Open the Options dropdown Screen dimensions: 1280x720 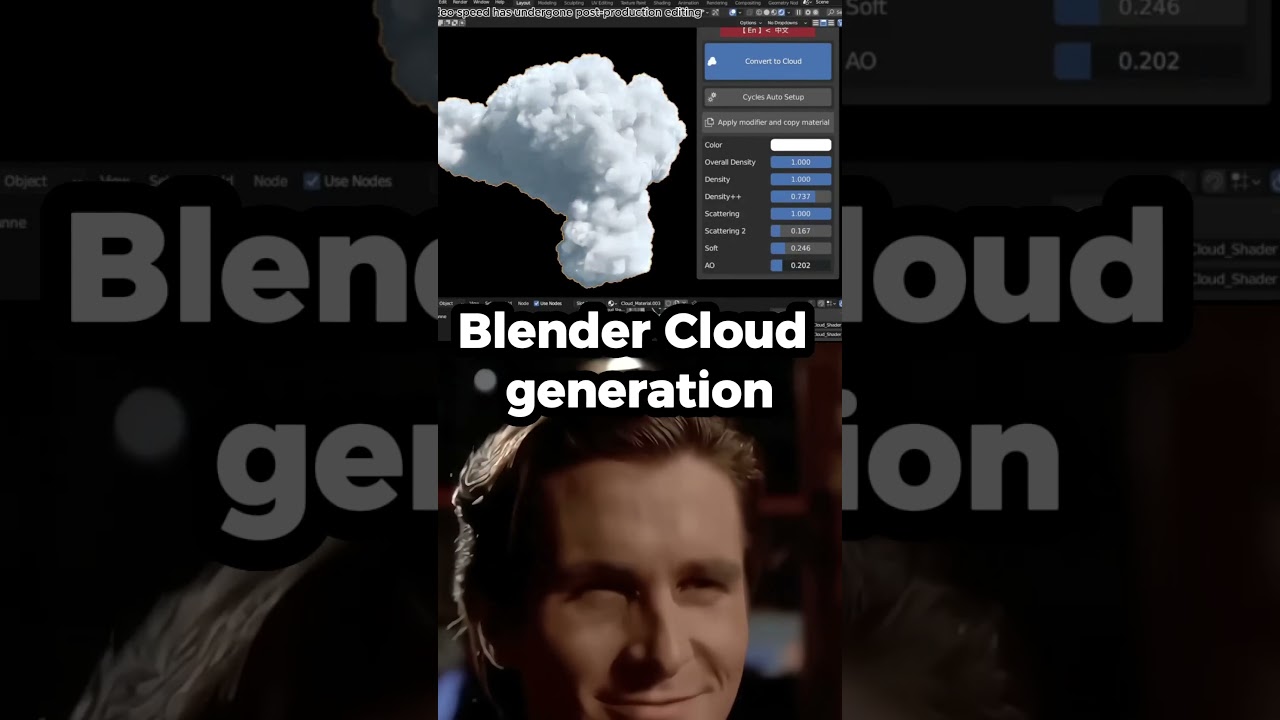point(751,22)
